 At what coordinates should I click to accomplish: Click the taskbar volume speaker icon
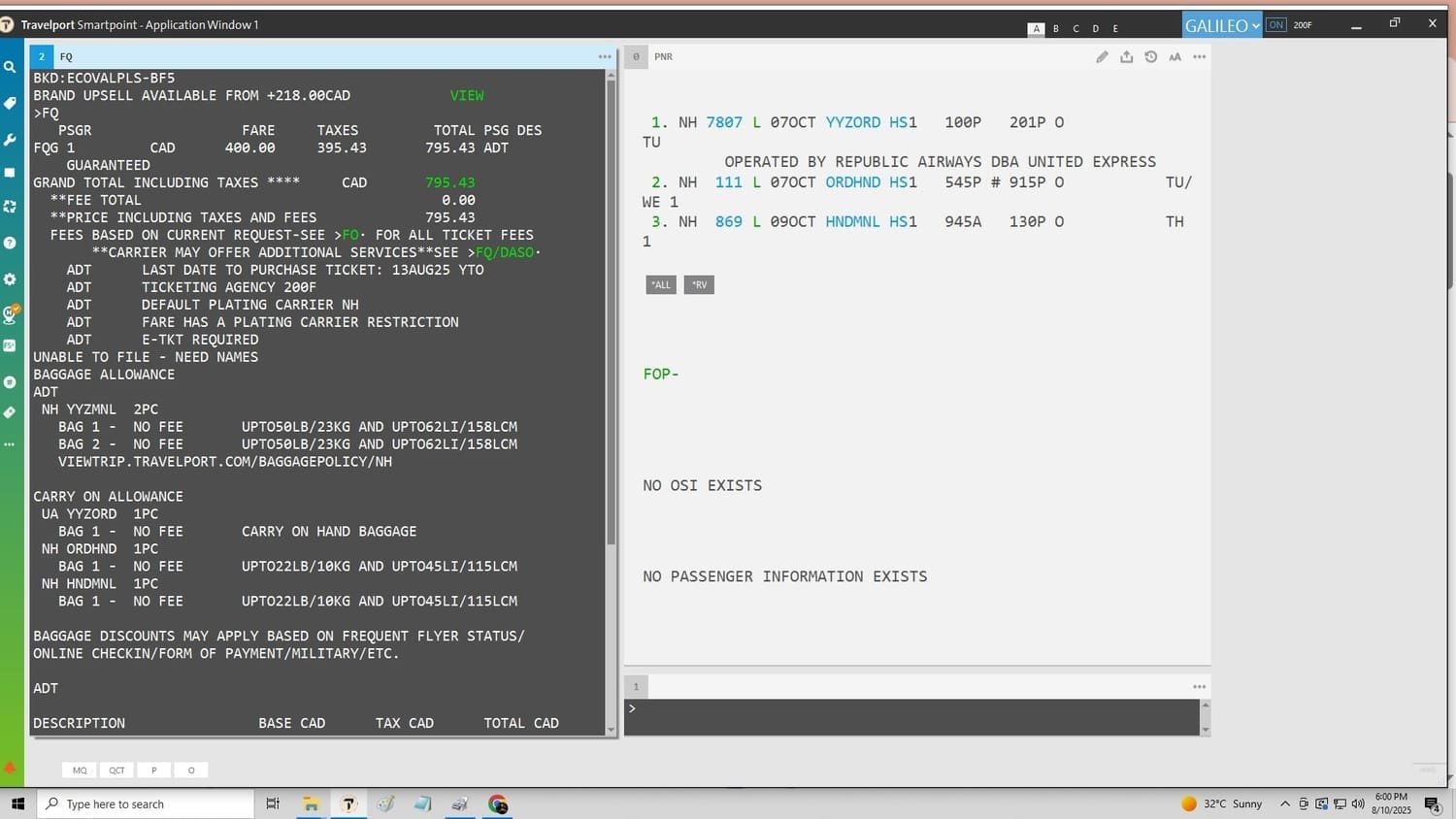click(x=1358, y=804)
